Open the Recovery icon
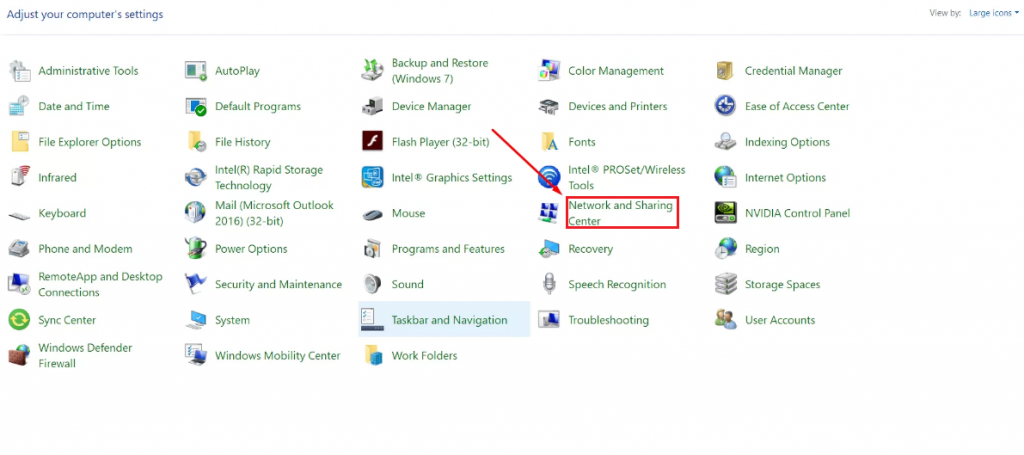The width and height of the screenshot is (1024, 455). pyautogui.click(x=549, y=249)
